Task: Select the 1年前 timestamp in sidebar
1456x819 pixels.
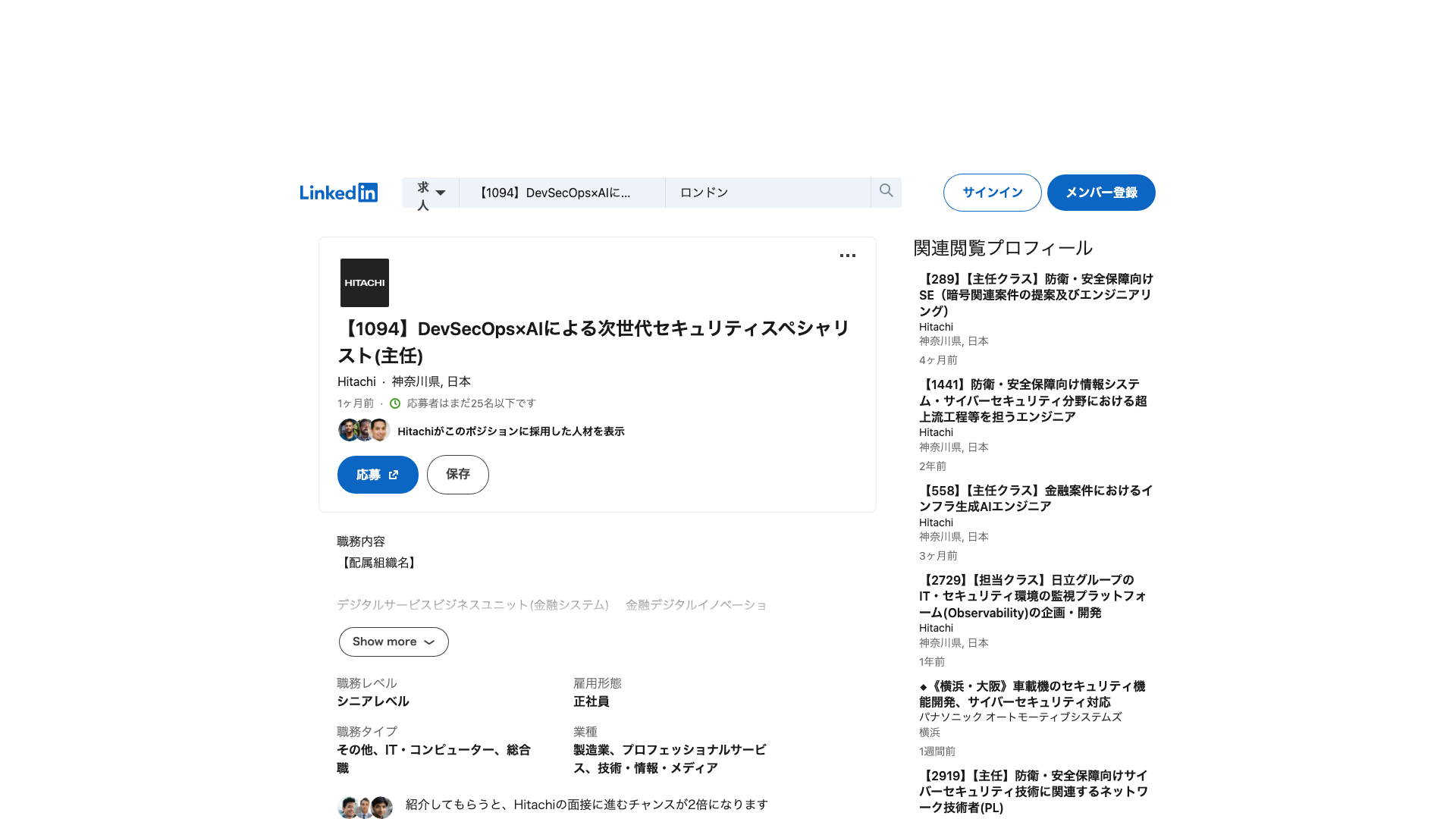Action: click(932, 662)
